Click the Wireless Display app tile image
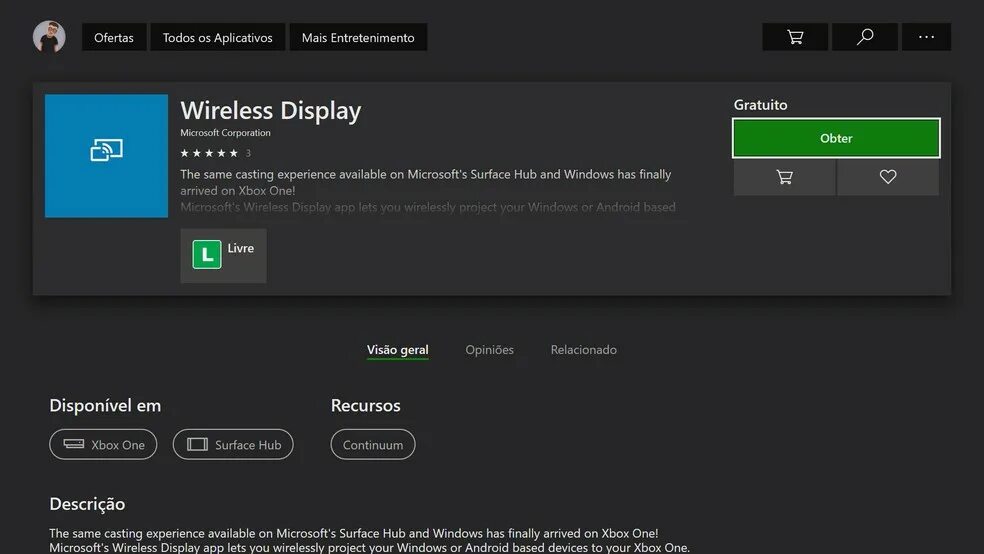 (x=106, y=156)
